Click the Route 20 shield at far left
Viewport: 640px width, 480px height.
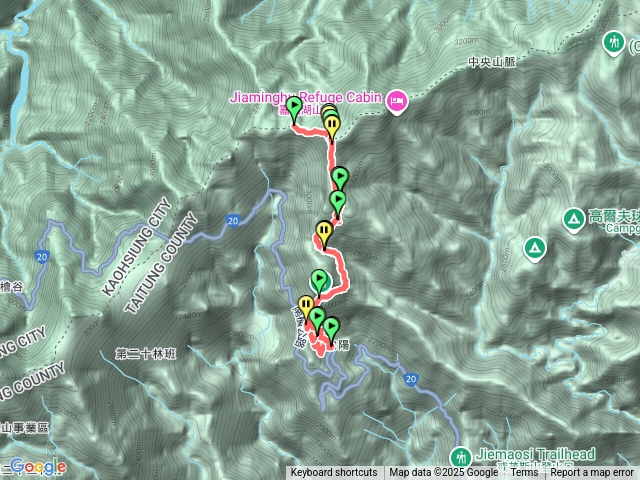point(42,257)
